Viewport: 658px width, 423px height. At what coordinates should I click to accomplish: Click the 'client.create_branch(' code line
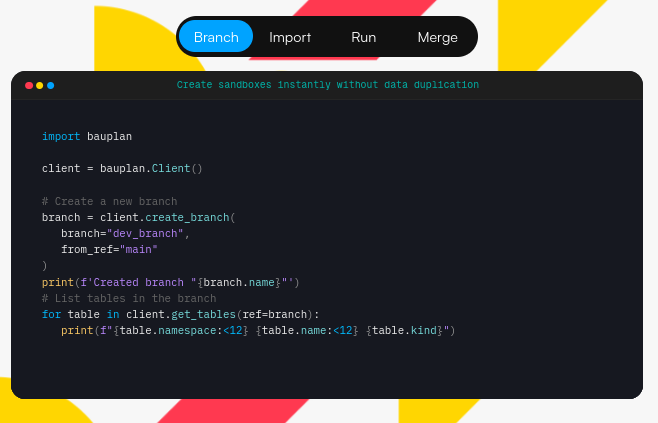[x=138, y=217]
